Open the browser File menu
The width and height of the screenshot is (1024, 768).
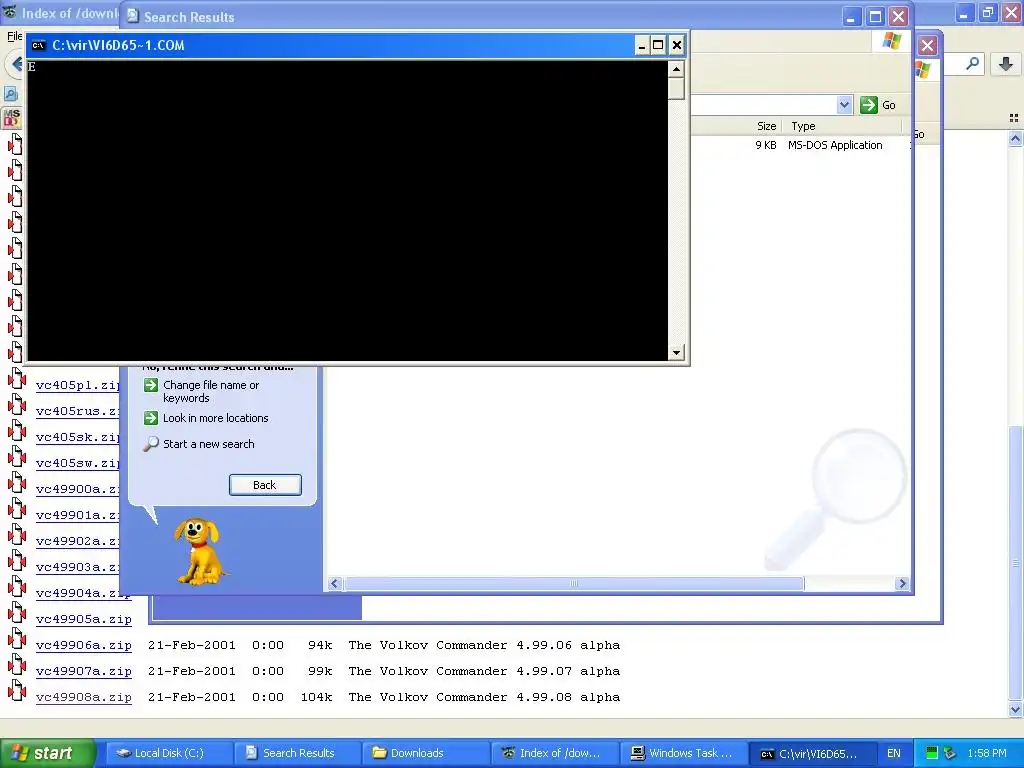pos(14,37)
